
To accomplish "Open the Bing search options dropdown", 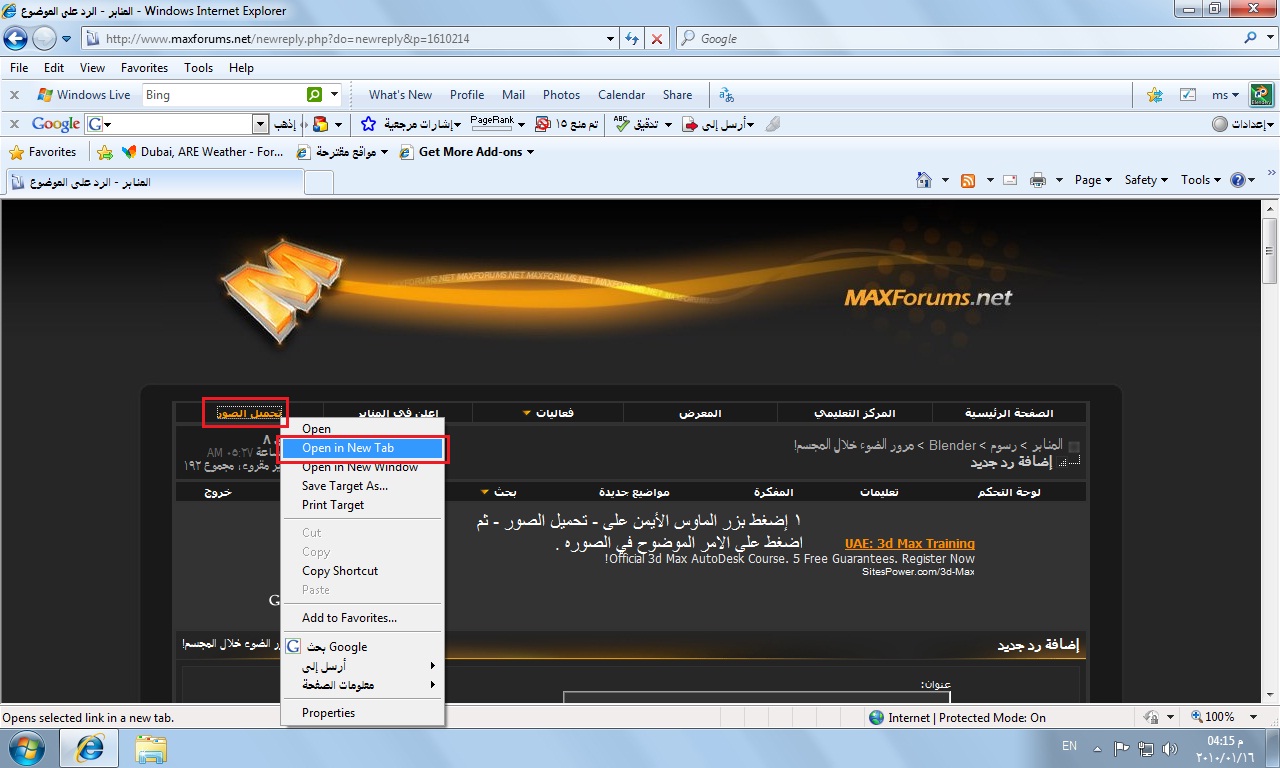I will click(x=334, y=95).
